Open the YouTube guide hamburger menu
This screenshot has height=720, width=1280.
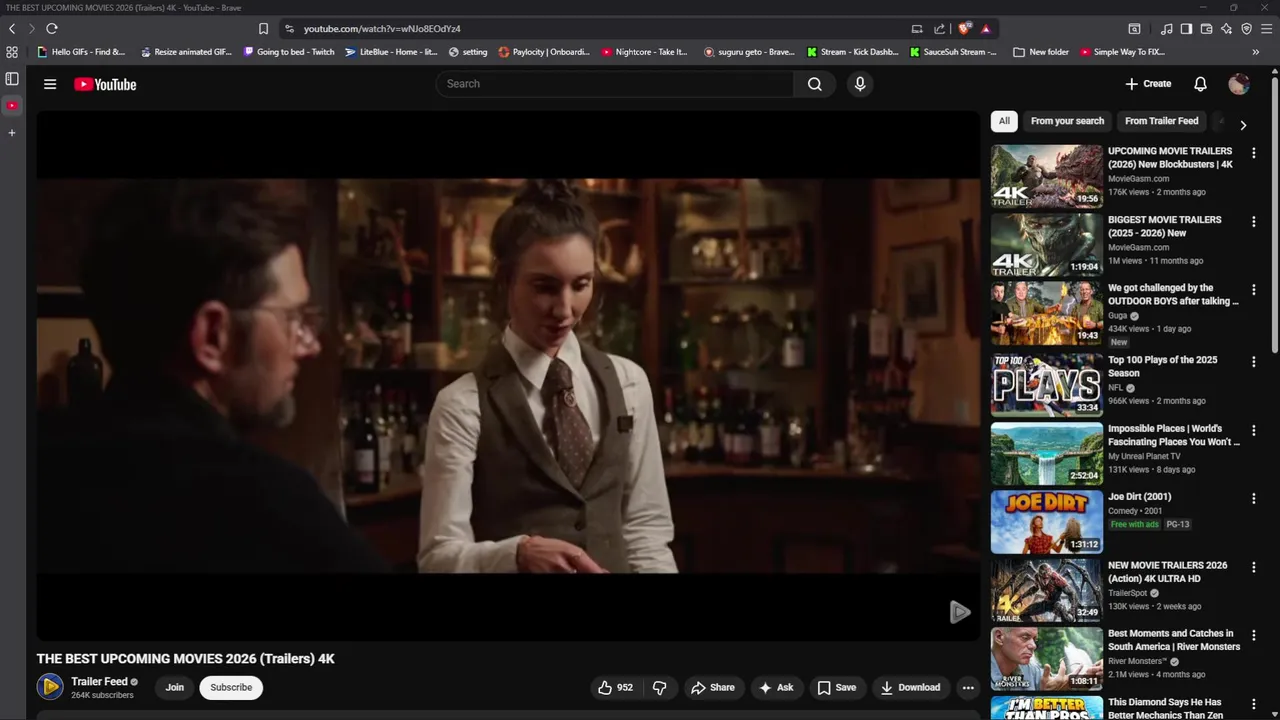point(50,84)
